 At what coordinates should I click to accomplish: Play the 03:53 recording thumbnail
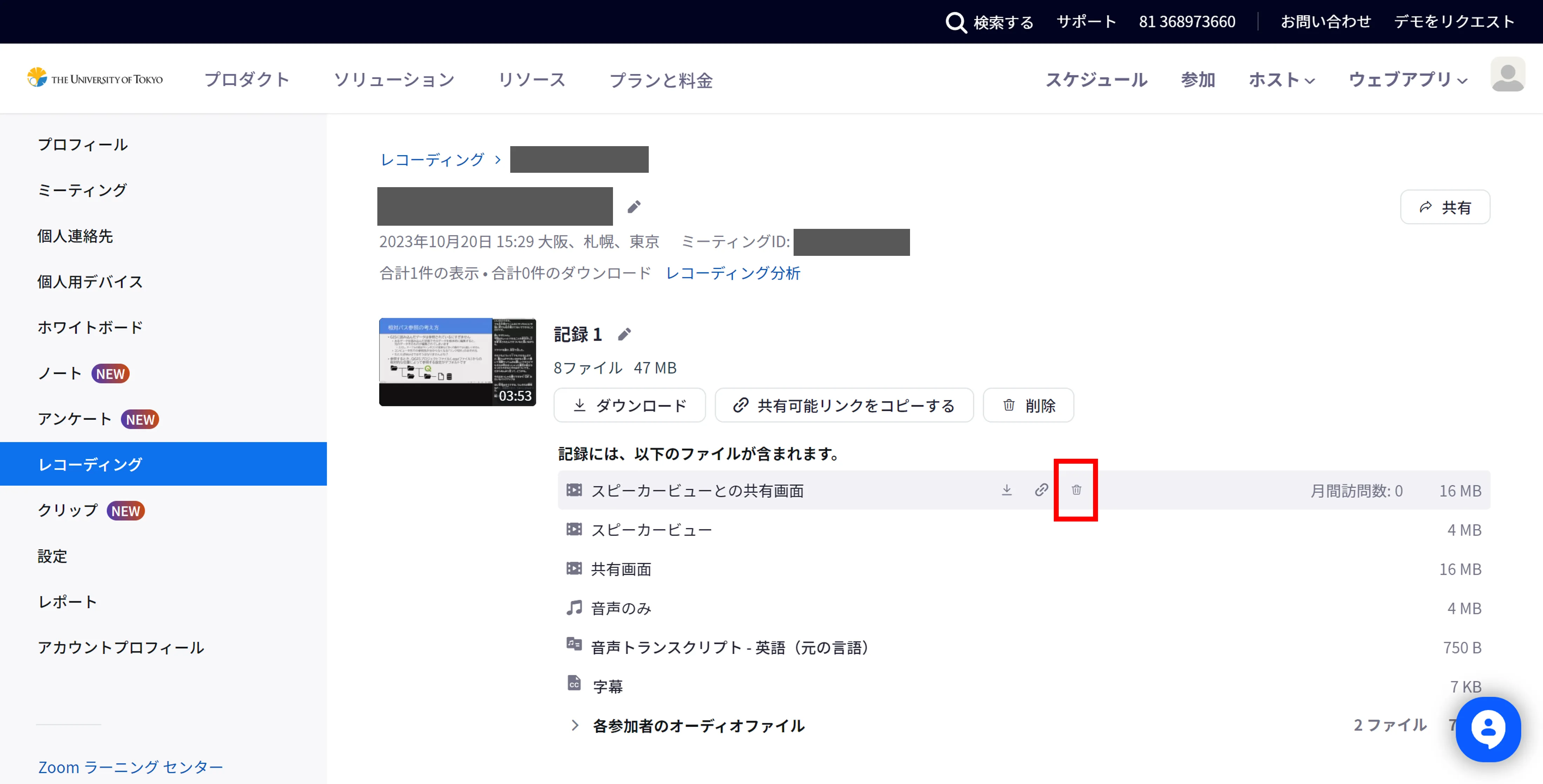(457, 362)
